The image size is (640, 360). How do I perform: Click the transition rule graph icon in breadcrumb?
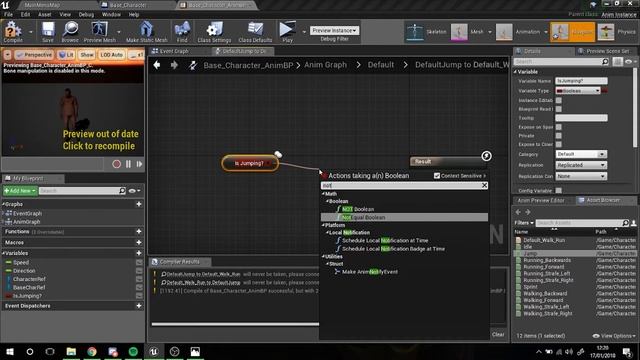point(193,65)
